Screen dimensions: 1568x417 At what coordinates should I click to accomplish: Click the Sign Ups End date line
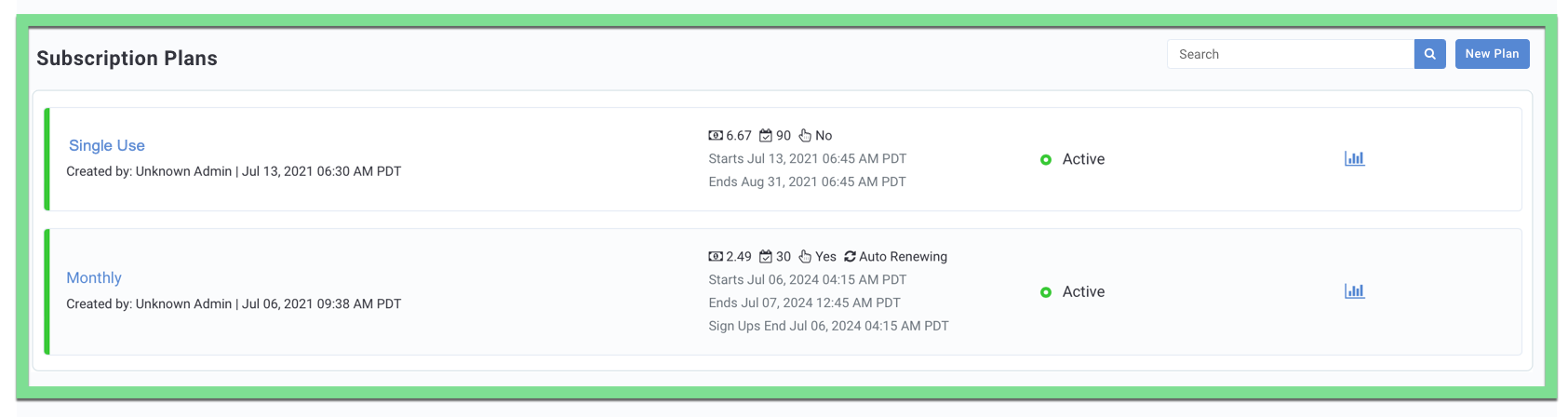(x=828, y=326)
